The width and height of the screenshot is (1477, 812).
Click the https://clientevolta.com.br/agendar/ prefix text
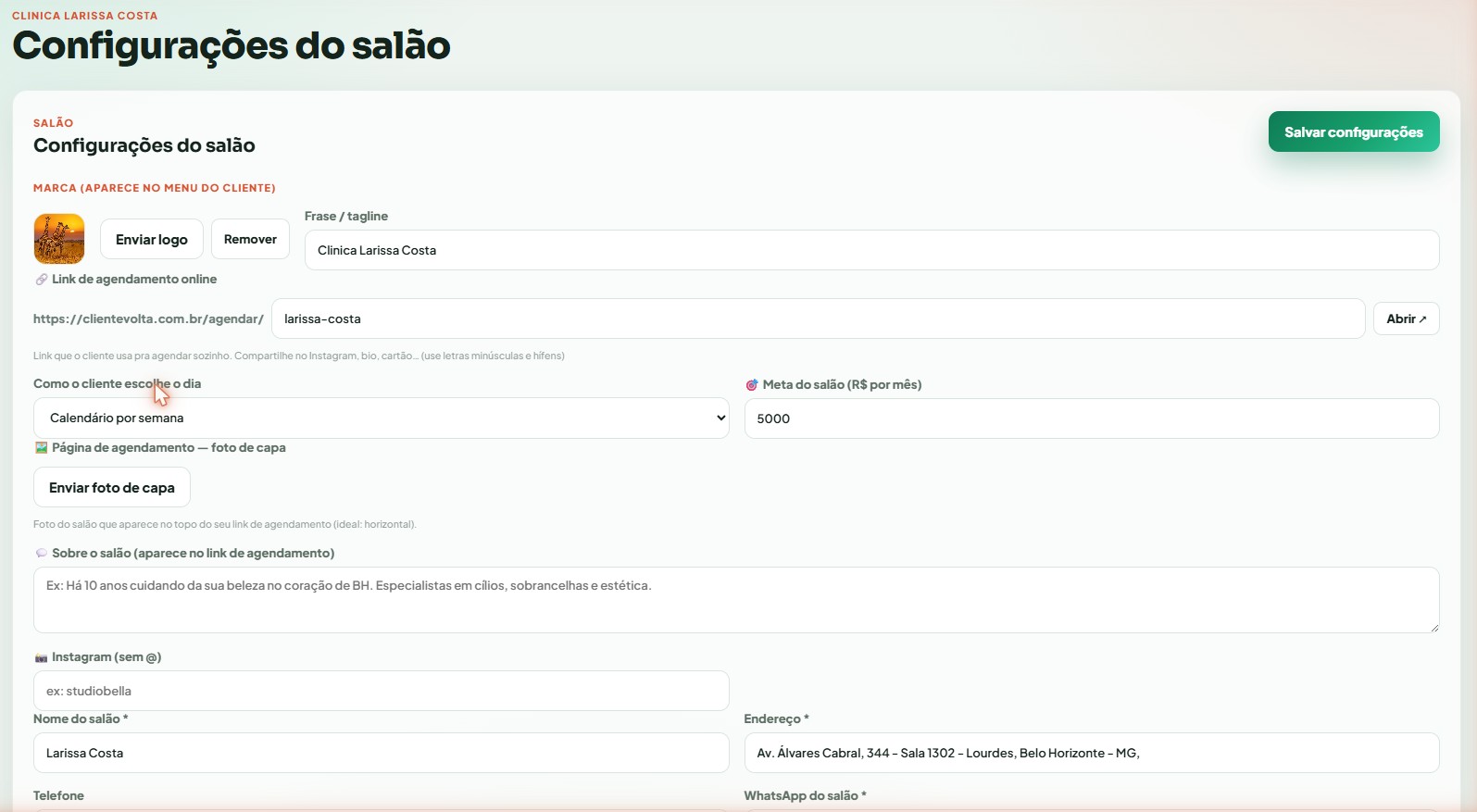(148, 319)
